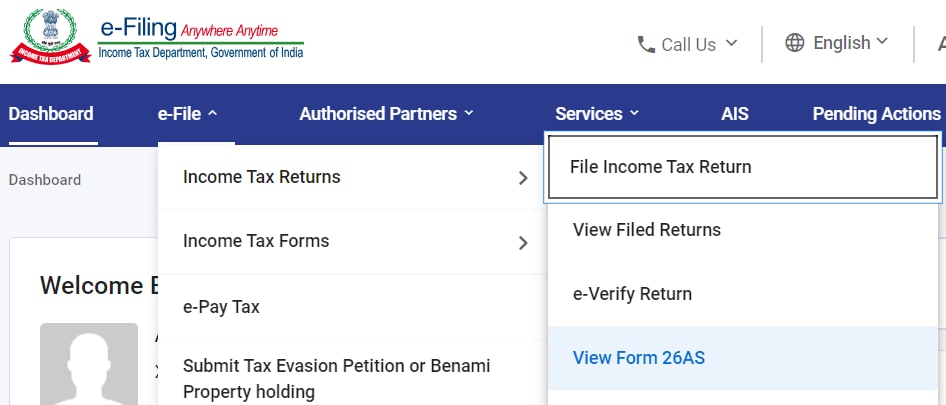Click the globe language icon
This screenshot has height=405, width=946.
tap(795, 43)
